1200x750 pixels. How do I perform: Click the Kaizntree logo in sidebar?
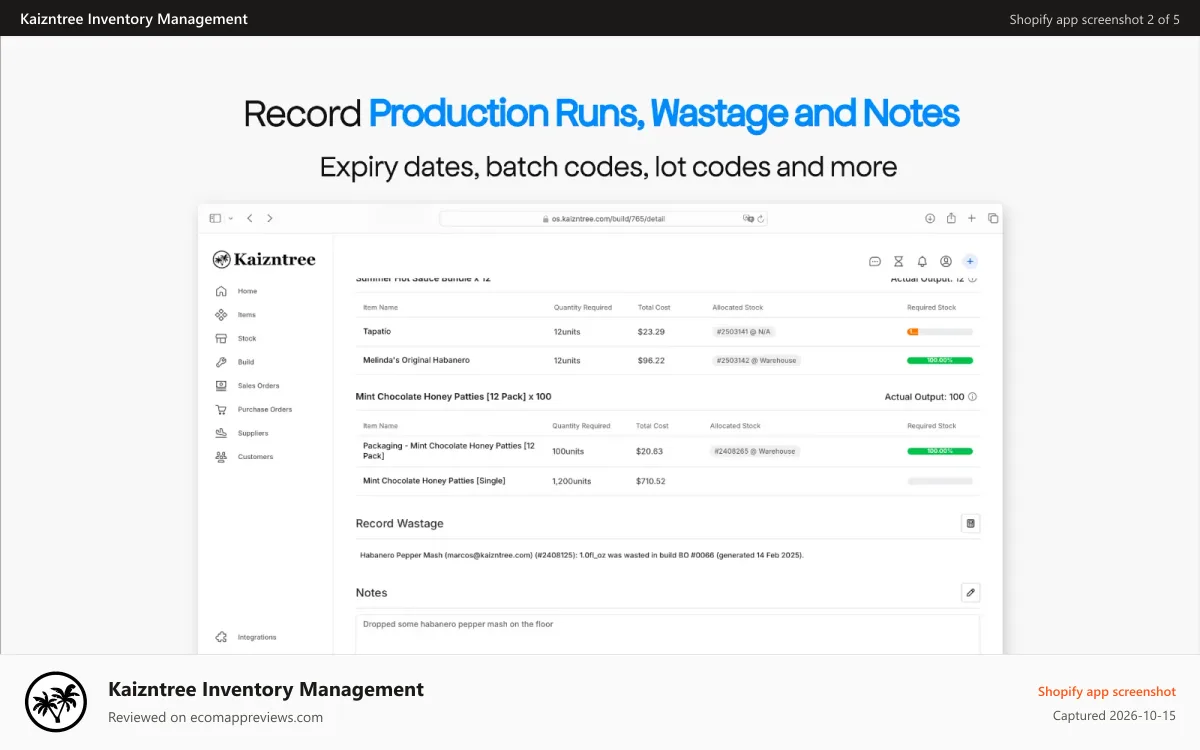(x=264, y=260)
